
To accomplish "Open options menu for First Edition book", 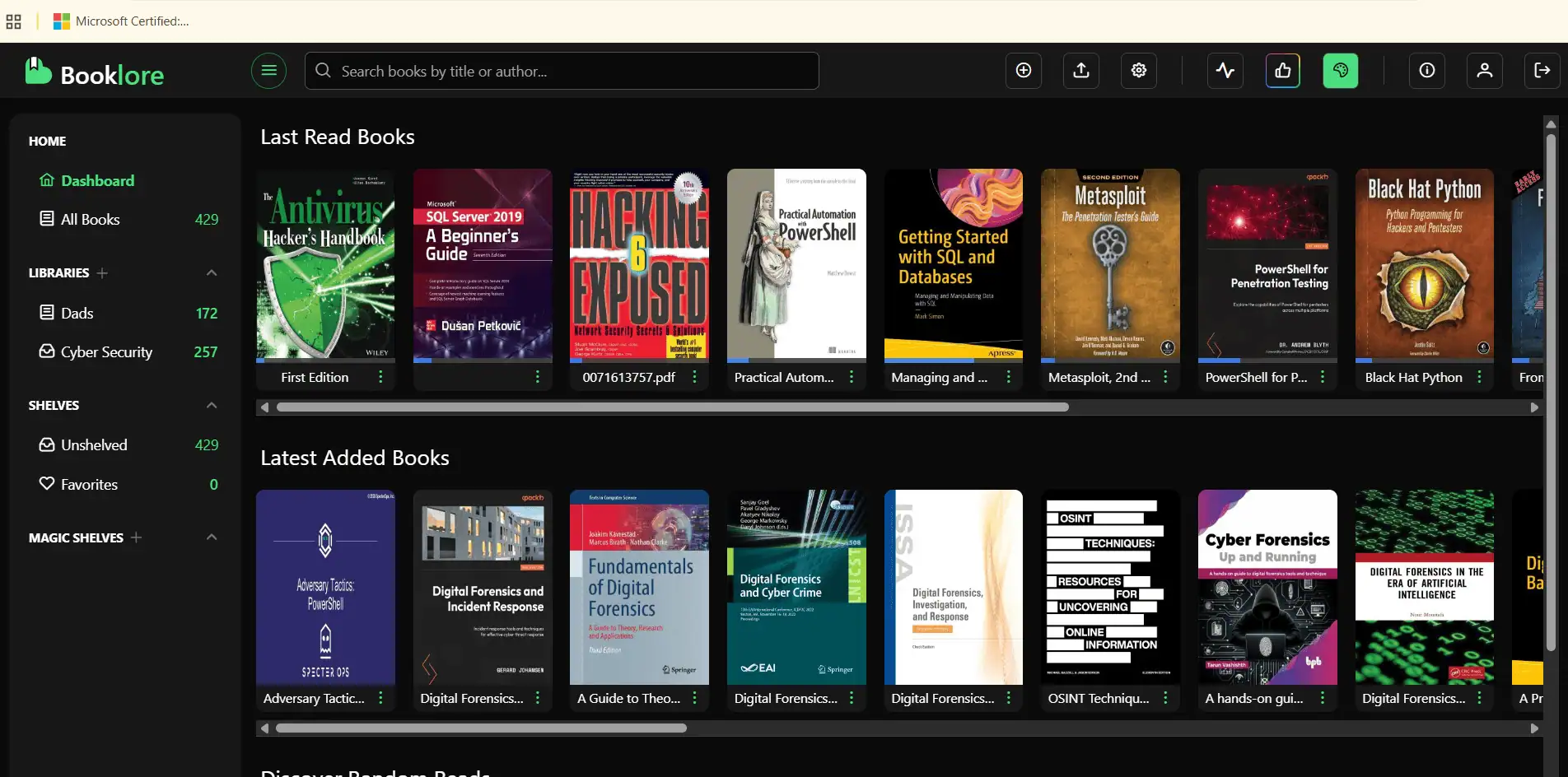I will 380,377.
